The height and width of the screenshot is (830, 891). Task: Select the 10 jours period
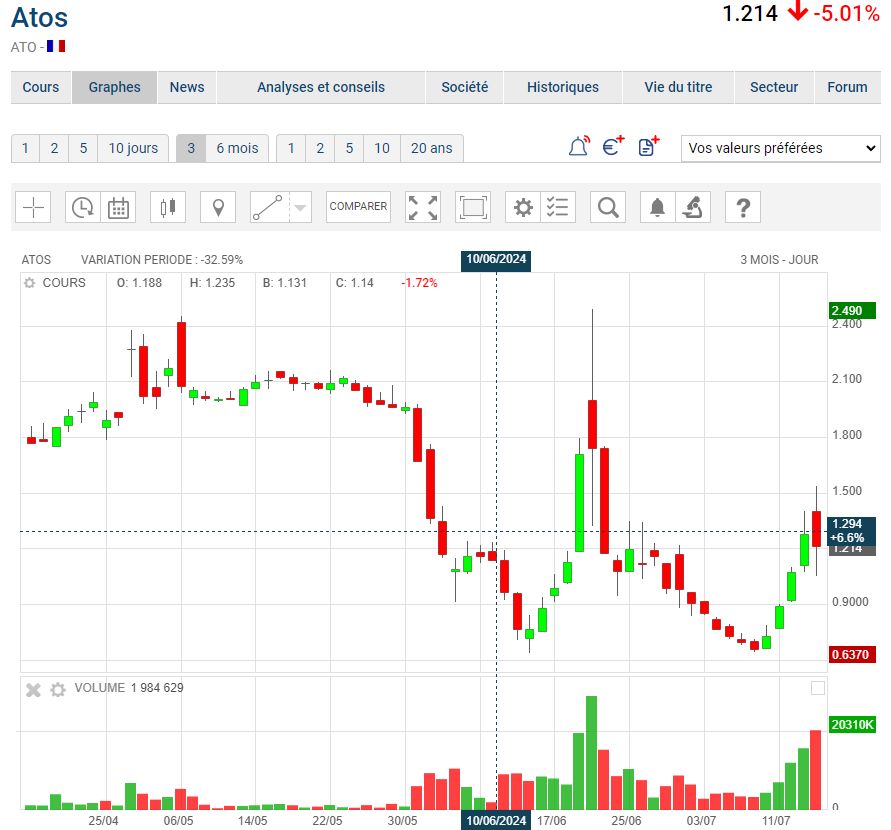133,148
